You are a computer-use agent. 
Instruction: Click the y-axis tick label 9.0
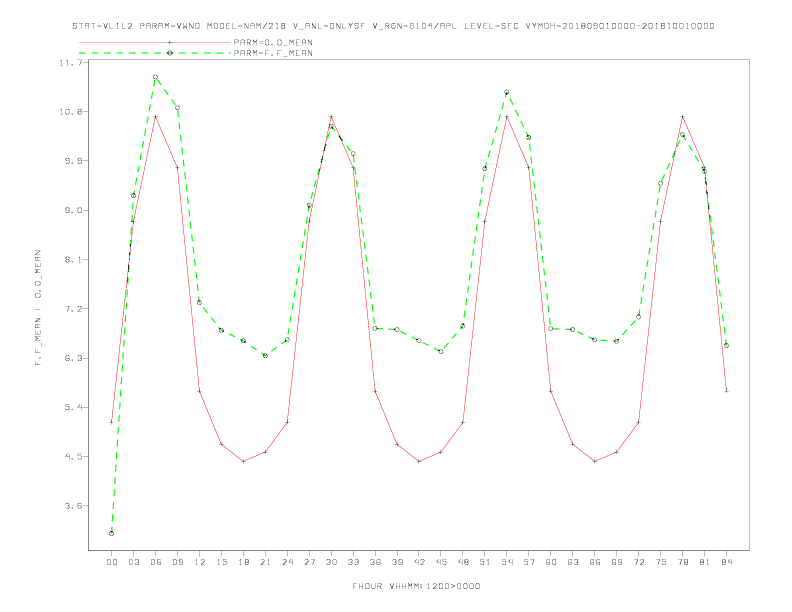click(72, 211)
